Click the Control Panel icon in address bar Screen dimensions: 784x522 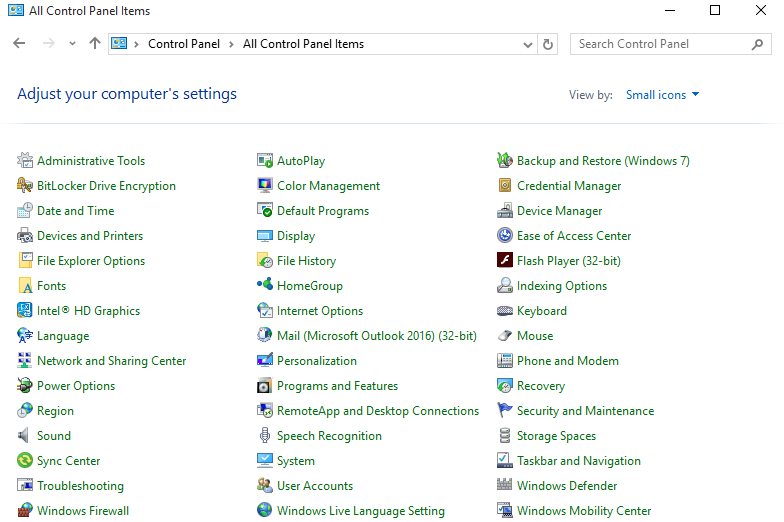pos(119,44)
